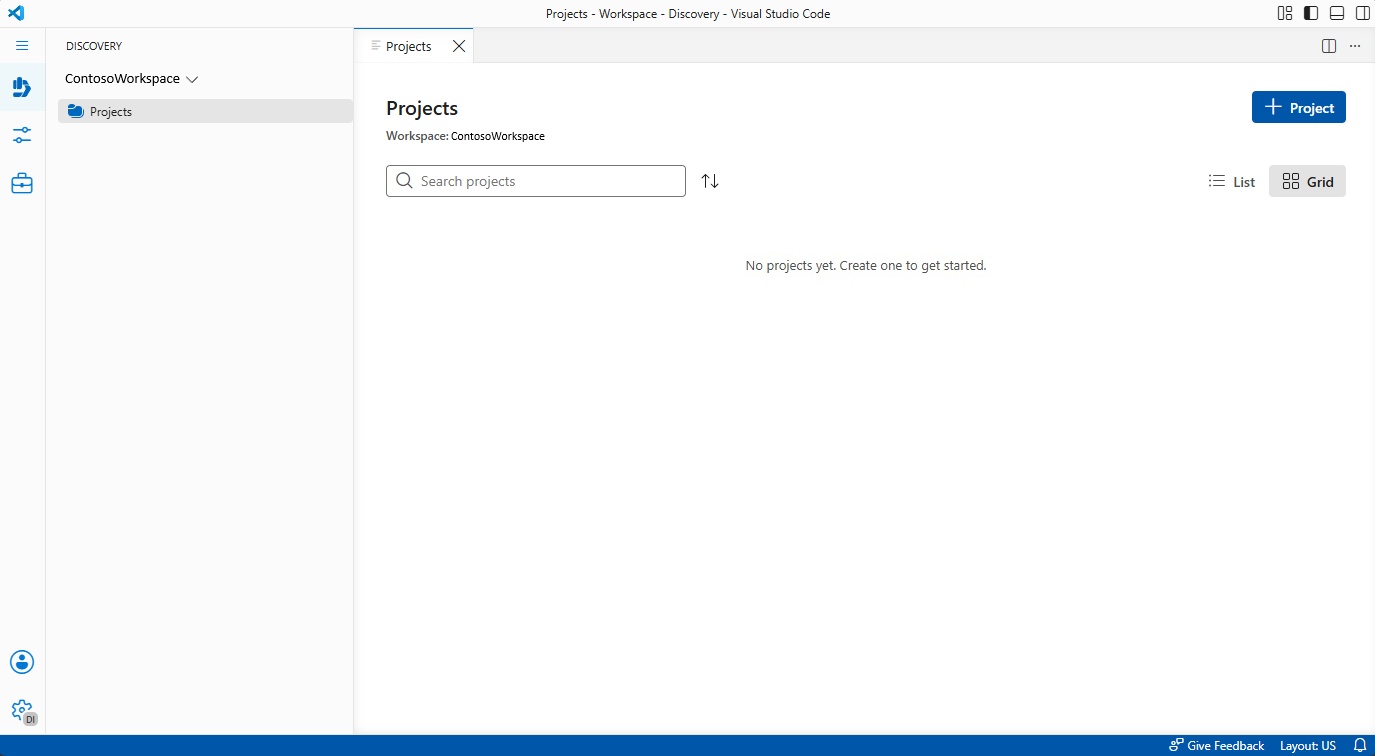Click the DISCOVERY sidebar header text

point(94,46)
